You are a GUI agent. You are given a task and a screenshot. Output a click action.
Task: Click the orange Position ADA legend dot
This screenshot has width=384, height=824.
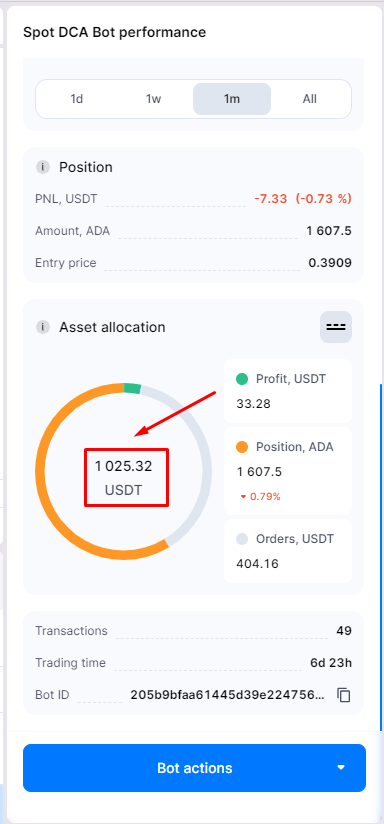pos(242,447)
